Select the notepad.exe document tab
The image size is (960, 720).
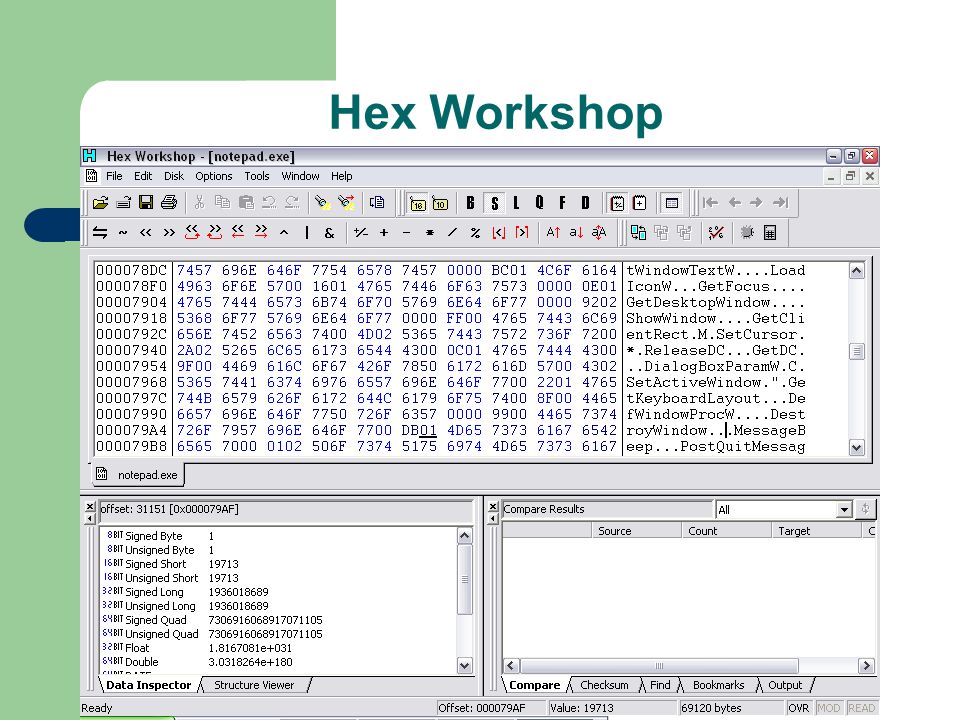(x=138, y=475)
